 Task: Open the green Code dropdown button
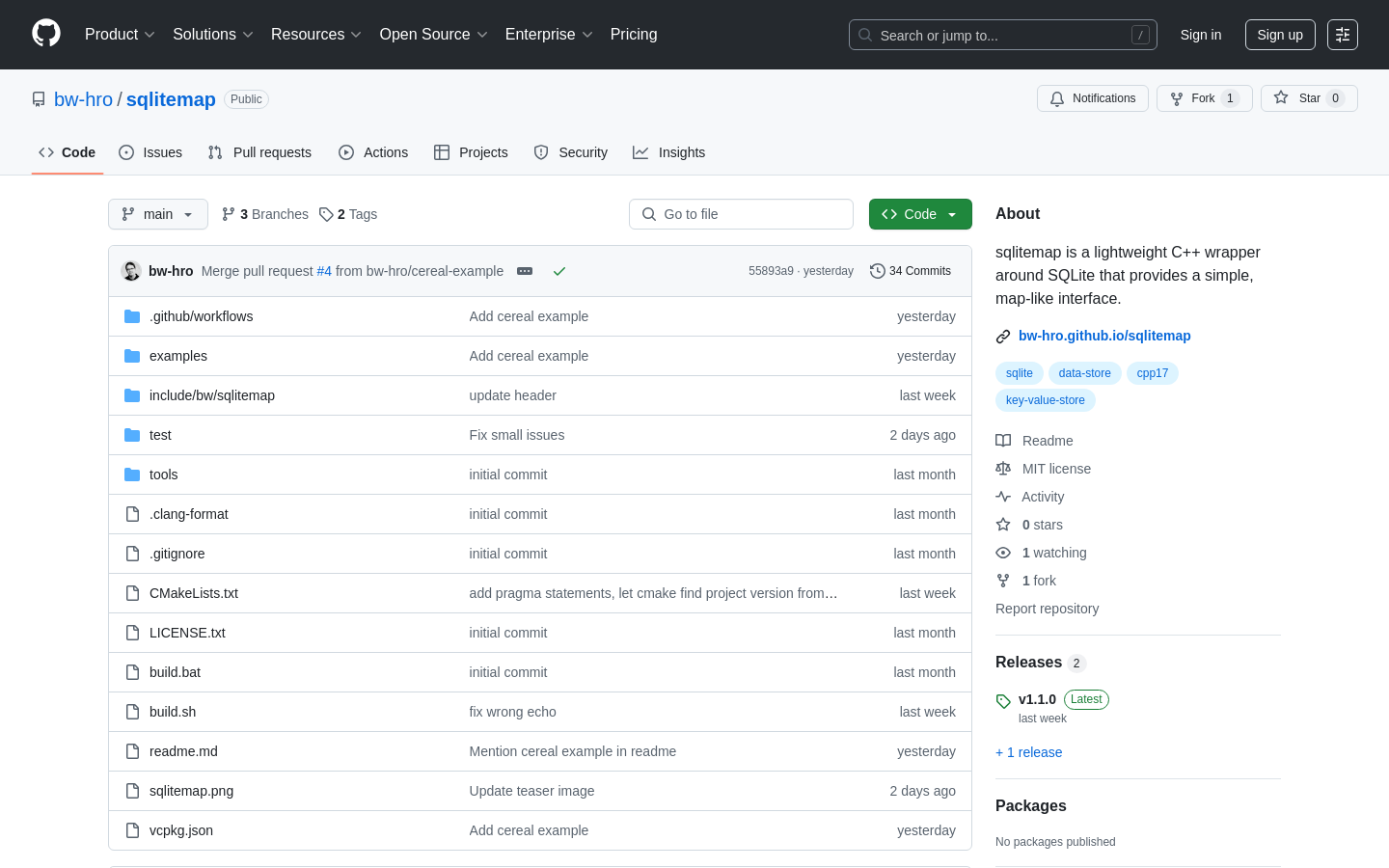tap(920, 214)
